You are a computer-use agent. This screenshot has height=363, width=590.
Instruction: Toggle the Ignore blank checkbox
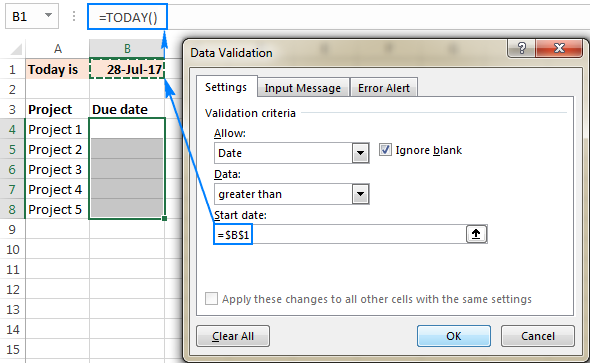(385, 150)
